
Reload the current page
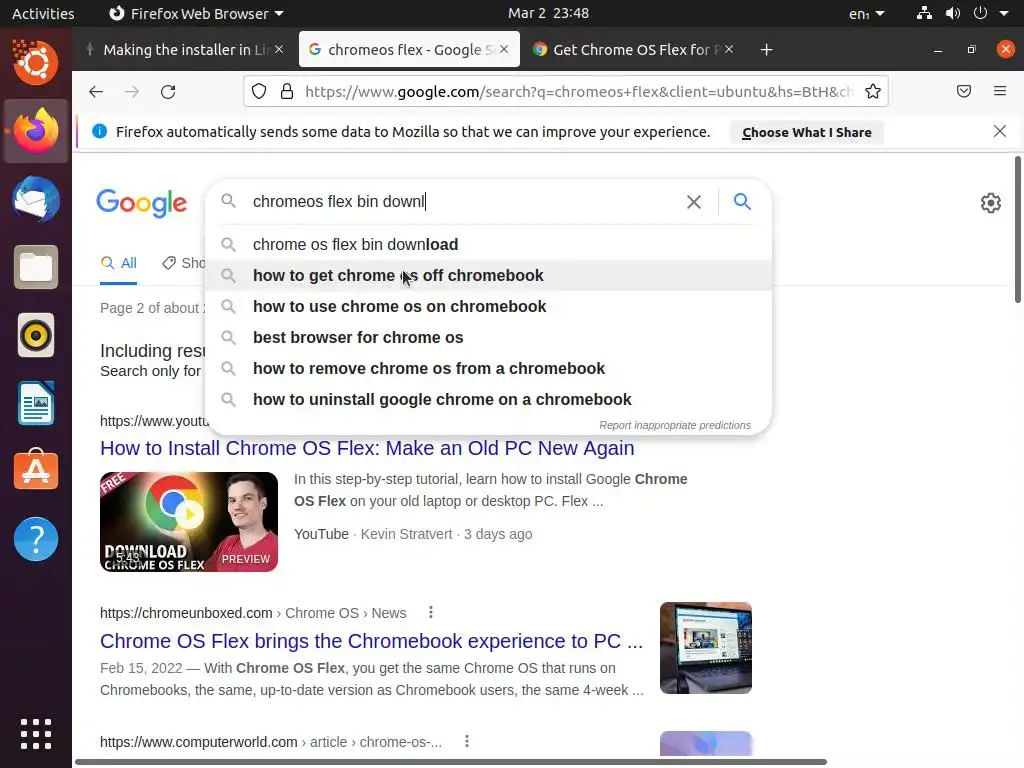(x=168, y=91)
